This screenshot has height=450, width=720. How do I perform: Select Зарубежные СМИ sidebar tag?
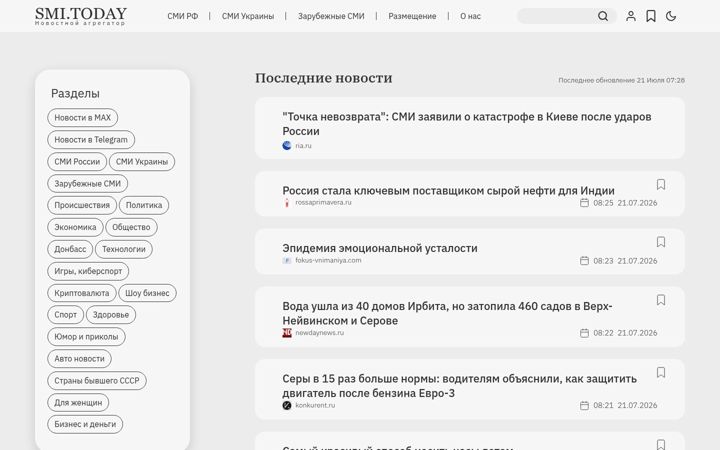[x=88, y=184]
